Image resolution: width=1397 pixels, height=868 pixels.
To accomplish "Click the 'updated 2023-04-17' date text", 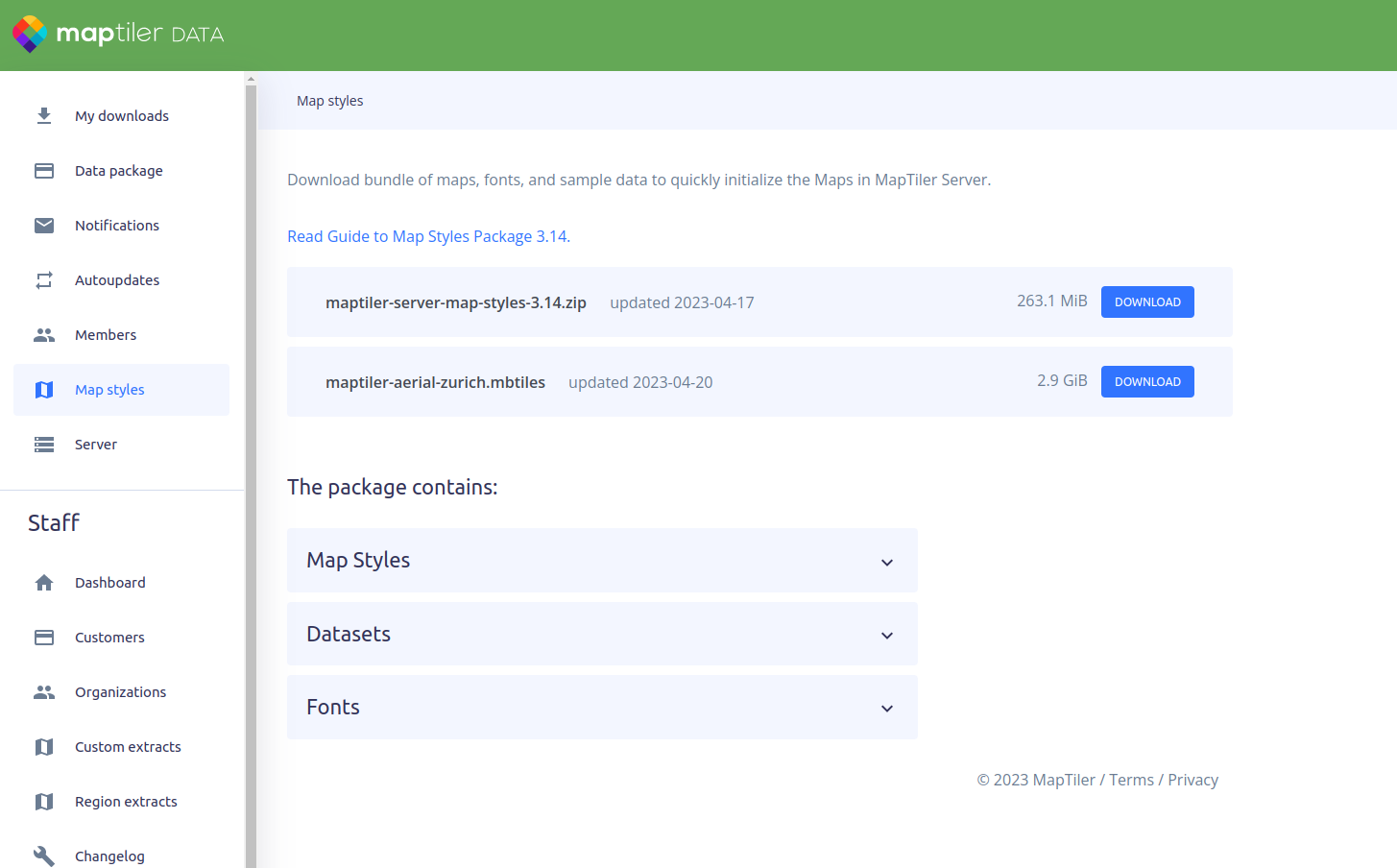I will pos(682,302).
